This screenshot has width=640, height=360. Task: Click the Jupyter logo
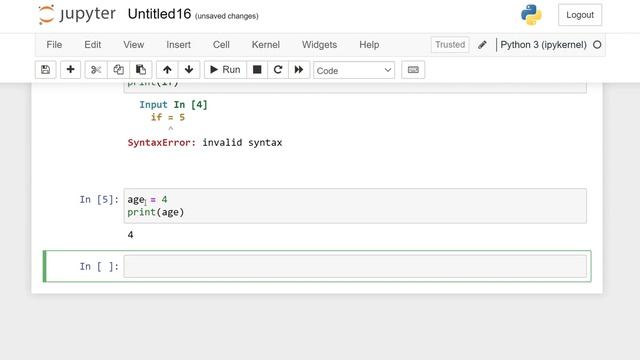point(77,15)
